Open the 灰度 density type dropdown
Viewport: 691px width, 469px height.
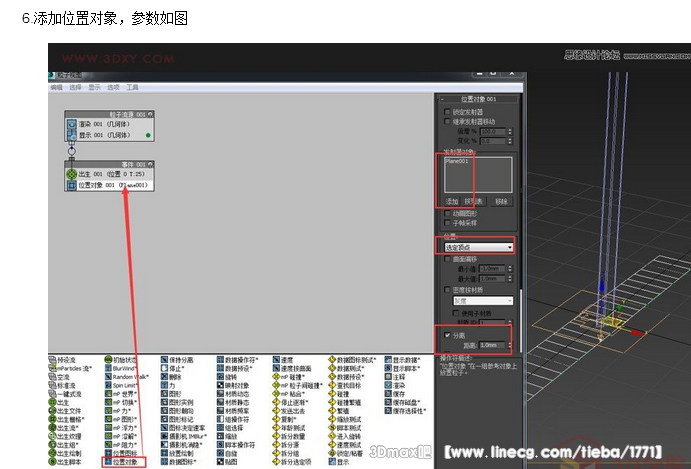pos(483,301)
